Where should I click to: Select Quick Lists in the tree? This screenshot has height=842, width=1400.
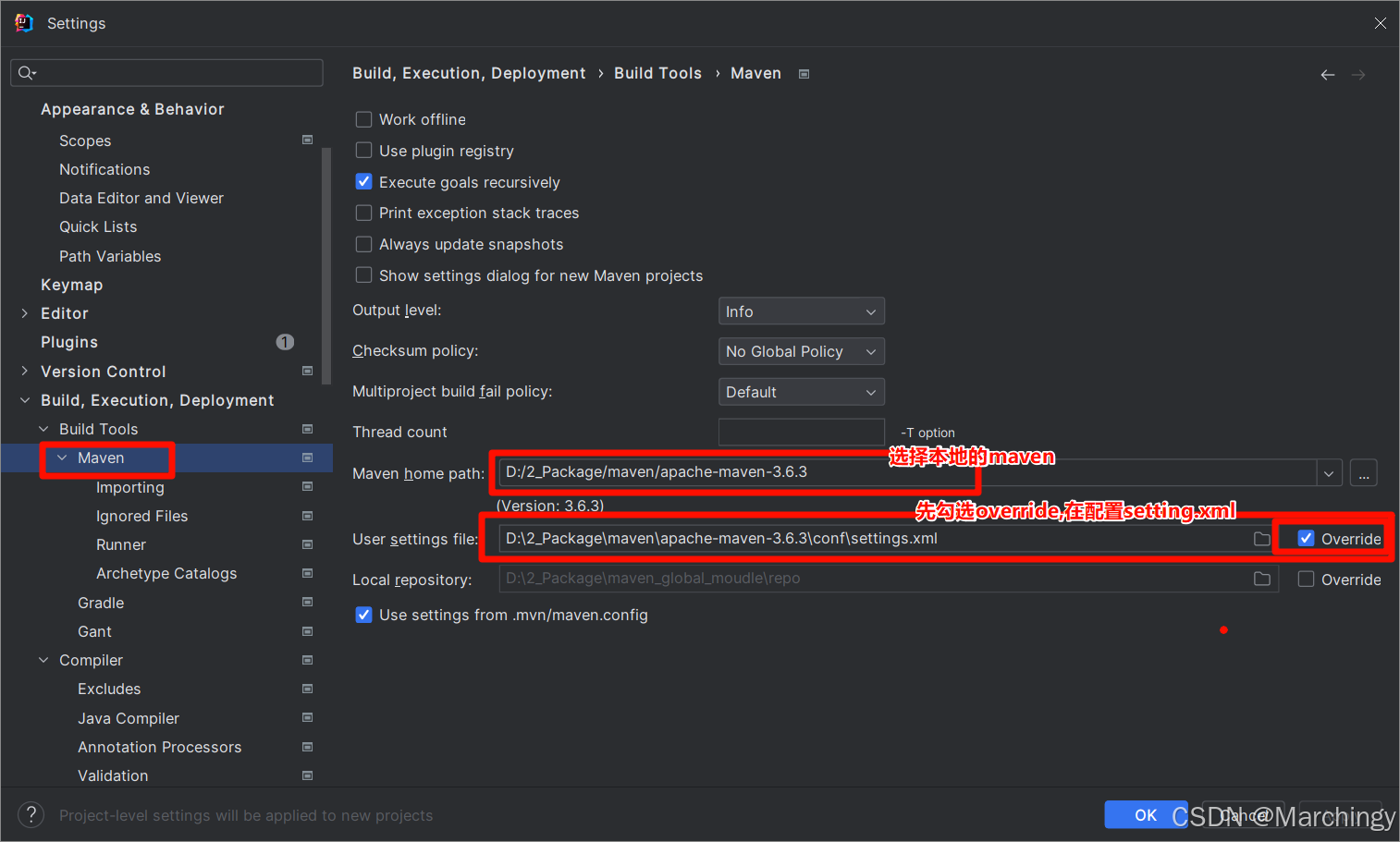98,226
